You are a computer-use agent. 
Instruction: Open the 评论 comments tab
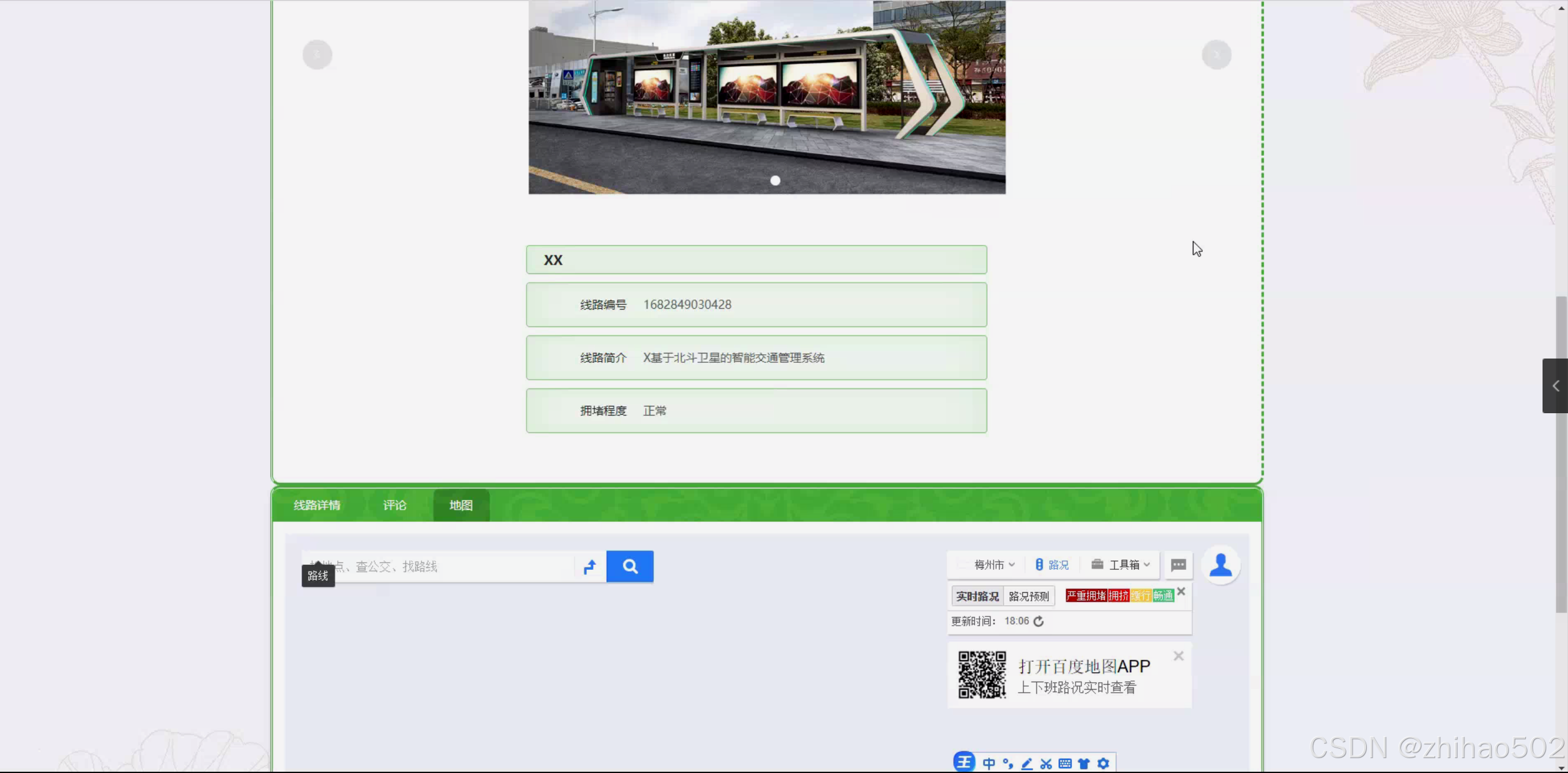click(394, 505)
